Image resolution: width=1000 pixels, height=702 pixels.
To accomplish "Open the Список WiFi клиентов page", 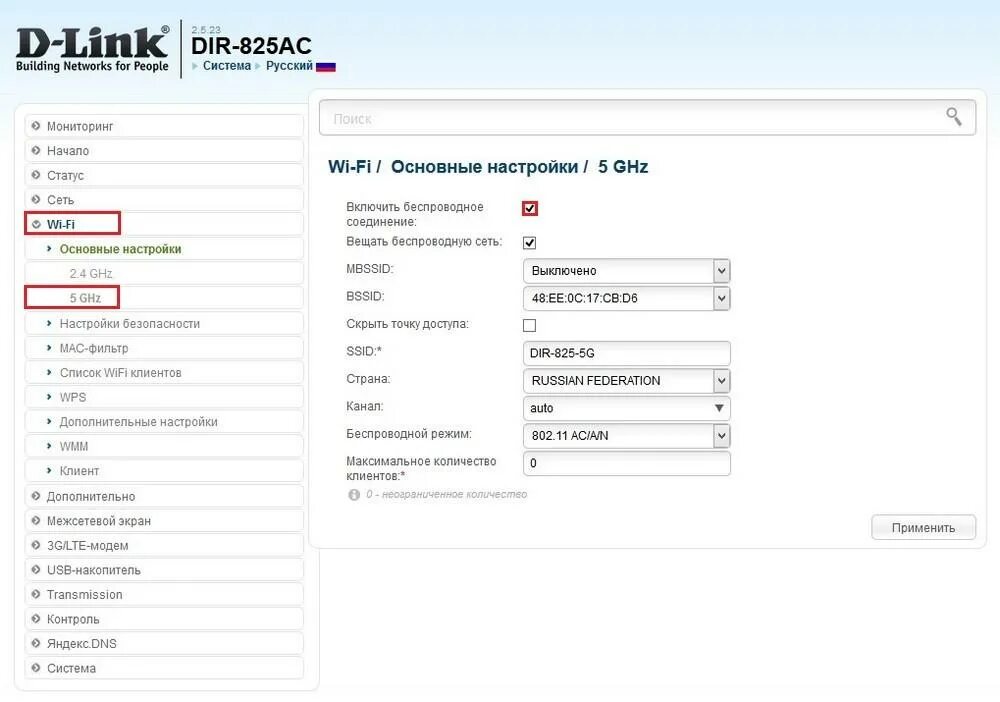I will coord(164,372).
